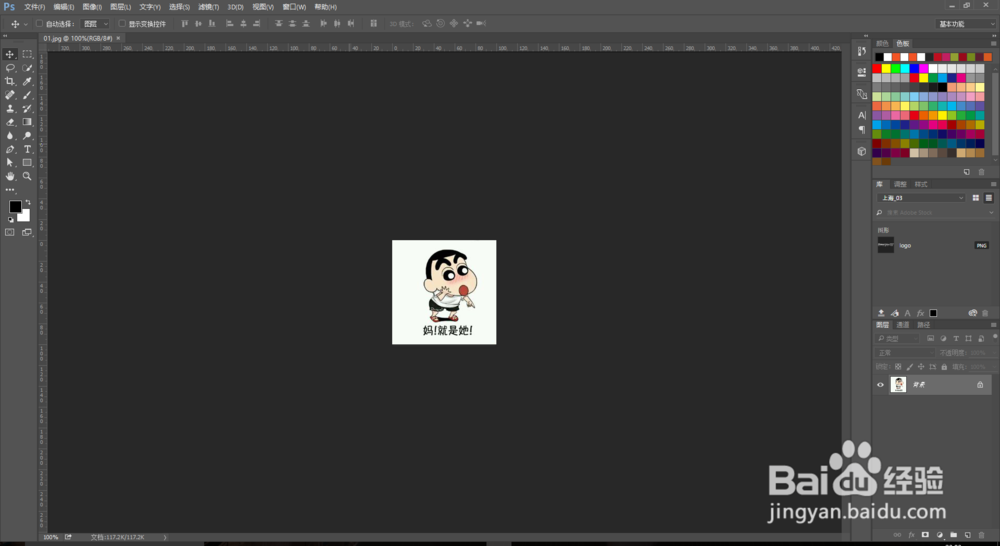
Task: Open the Layers panel flyout menu
Action: (x=993, y=325)
